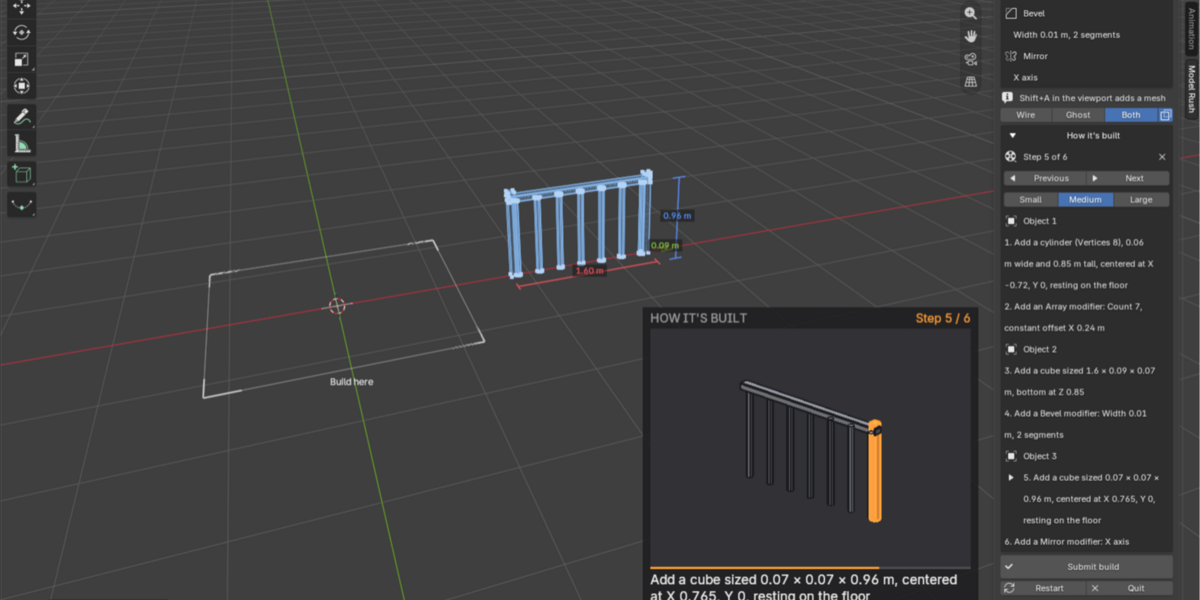Select the Scale tool
The height and width of the screenshot is (600, 1200).
(x=22, y=60)
